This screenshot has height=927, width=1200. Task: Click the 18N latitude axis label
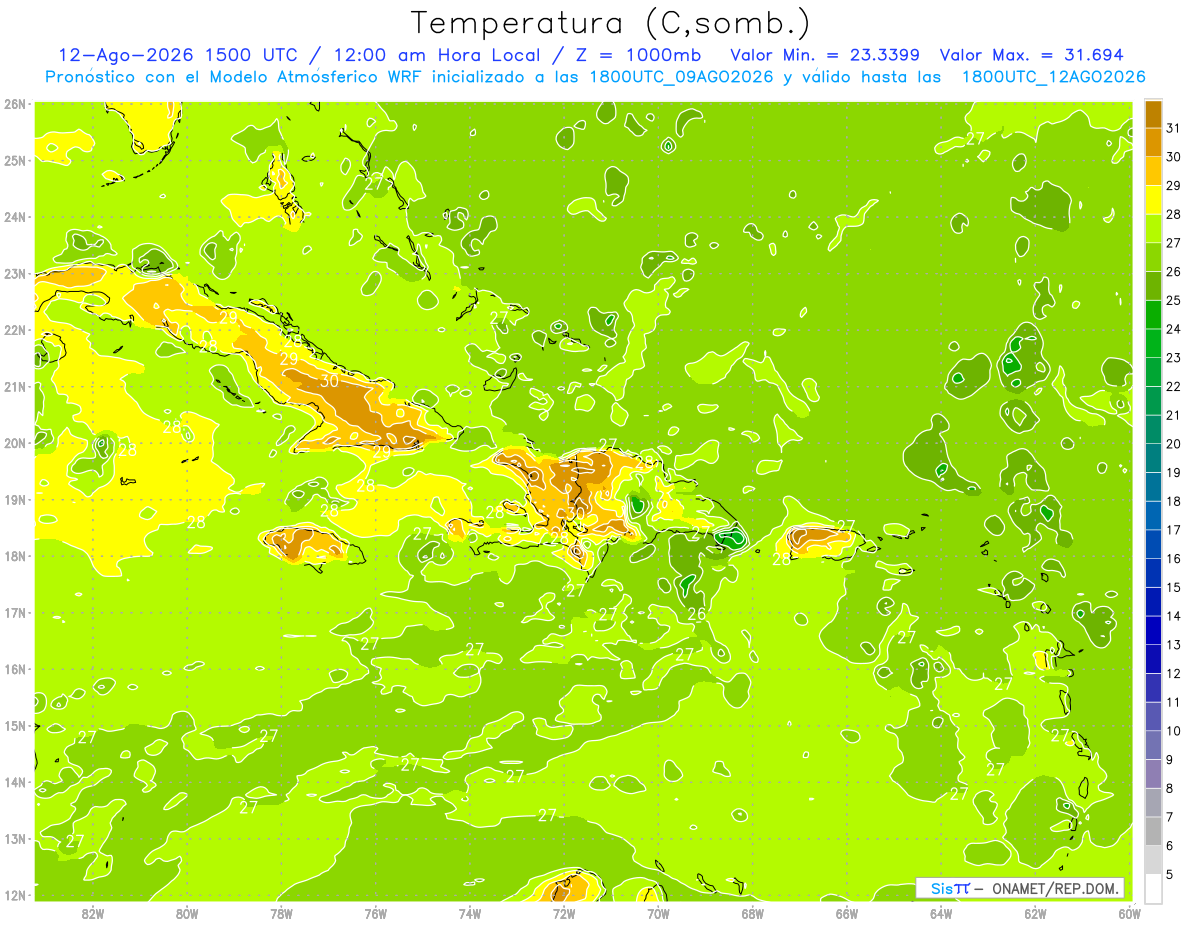click(x=15, y=556)
